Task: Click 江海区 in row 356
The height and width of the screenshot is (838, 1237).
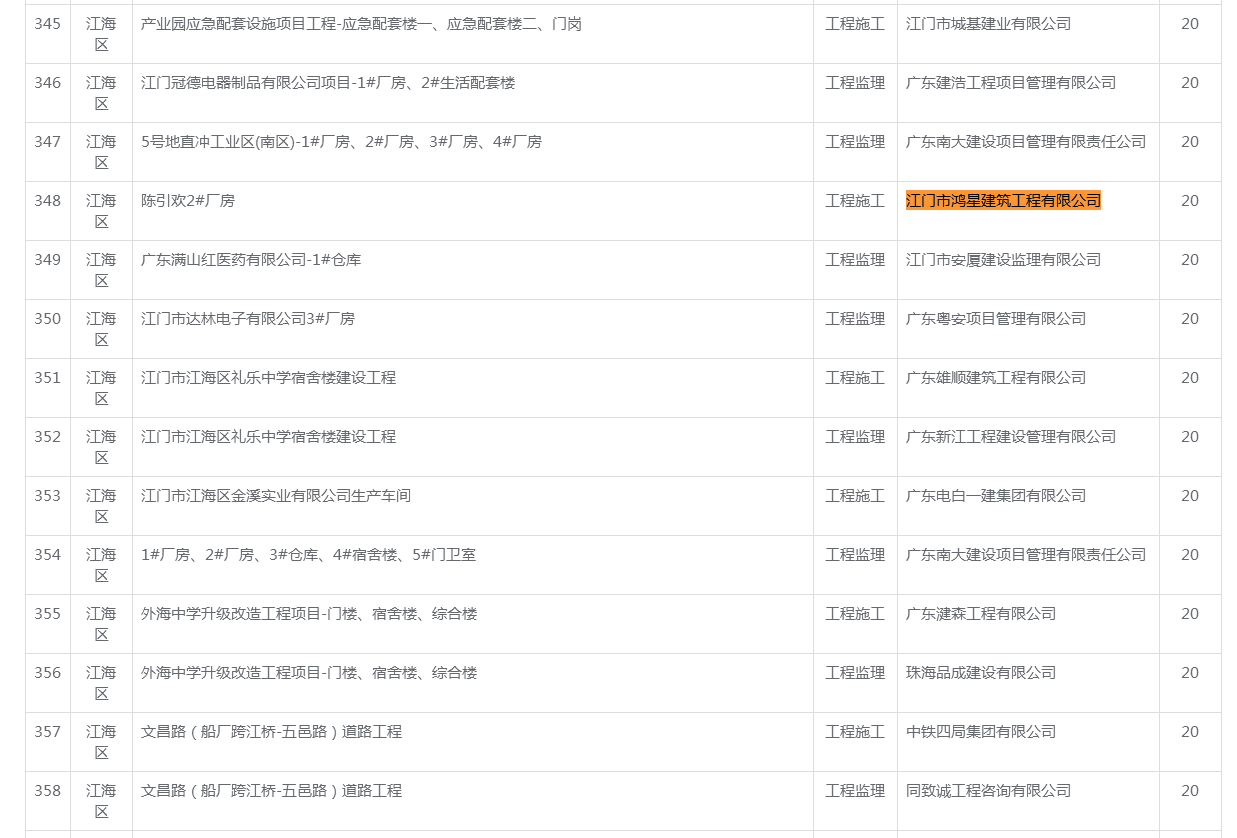Action: point(101,683)
